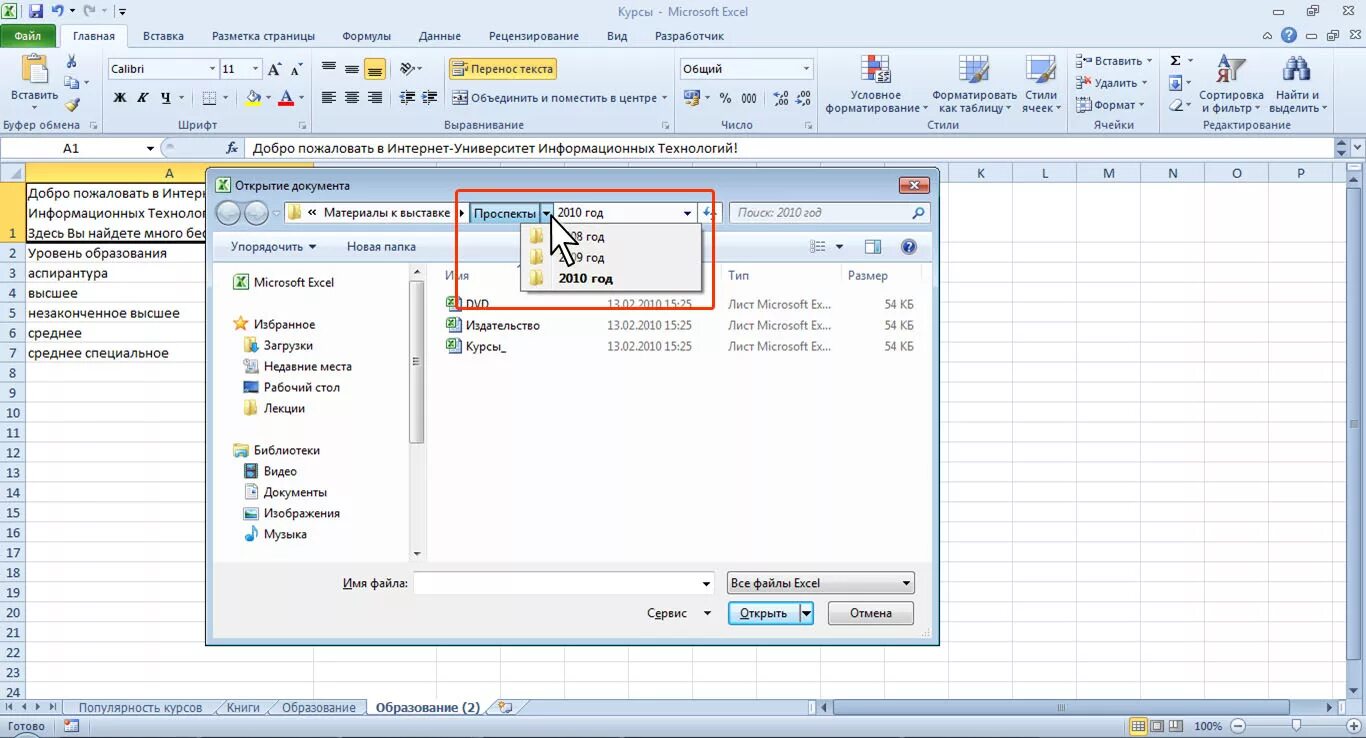The width and height of the screenshot is (1366, 738).
Task: Switch to the Рецензирование tab
Action: (534, 36)
